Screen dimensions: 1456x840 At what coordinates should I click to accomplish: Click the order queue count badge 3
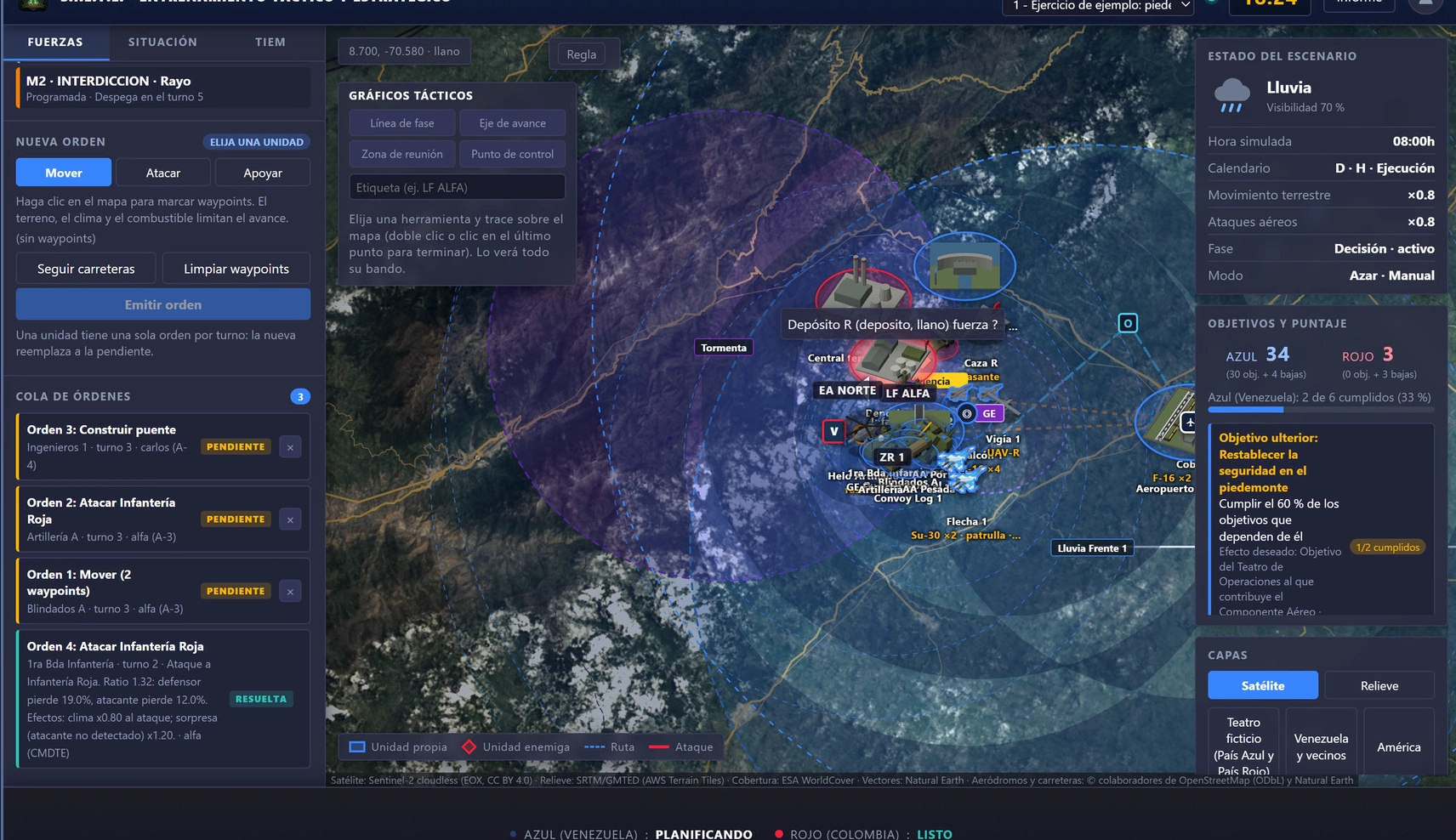coord(300,396)
